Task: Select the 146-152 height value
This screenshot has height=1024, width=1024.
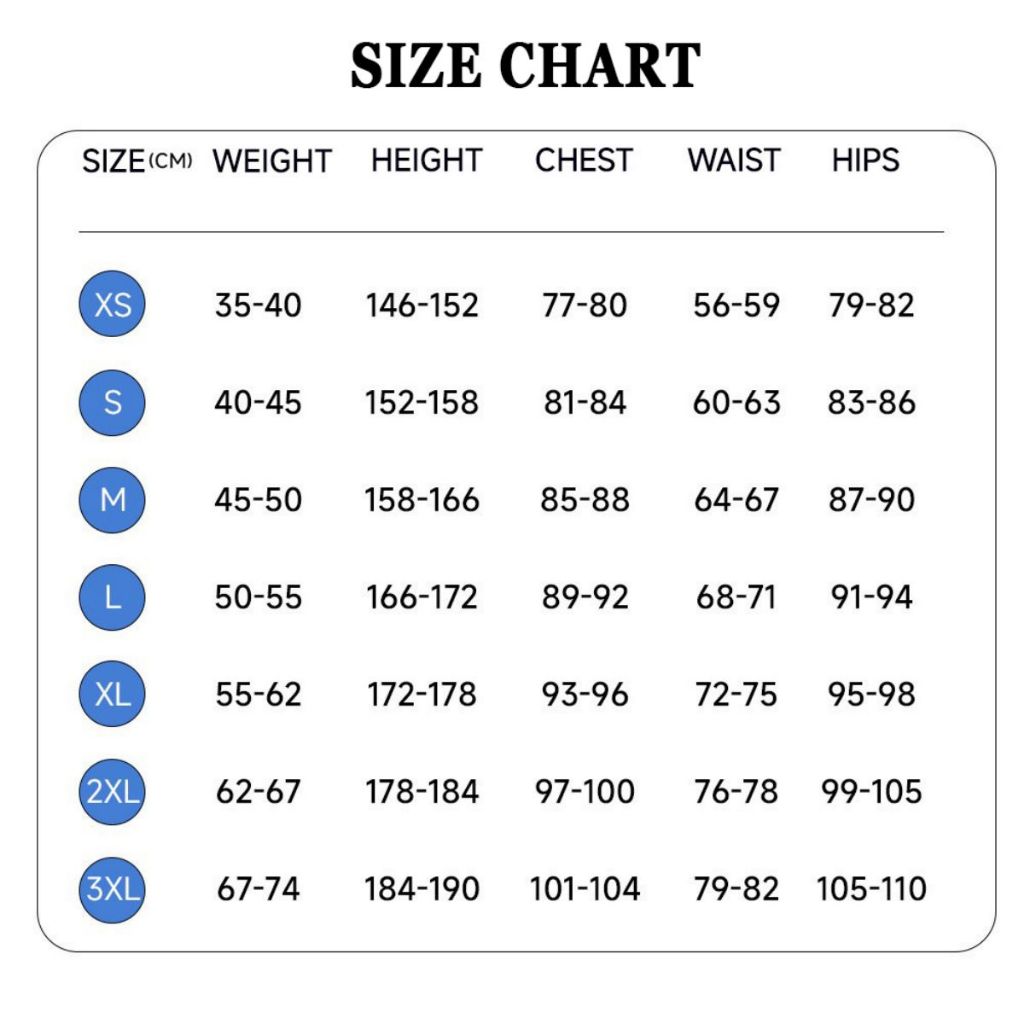Action: [422, 306]
